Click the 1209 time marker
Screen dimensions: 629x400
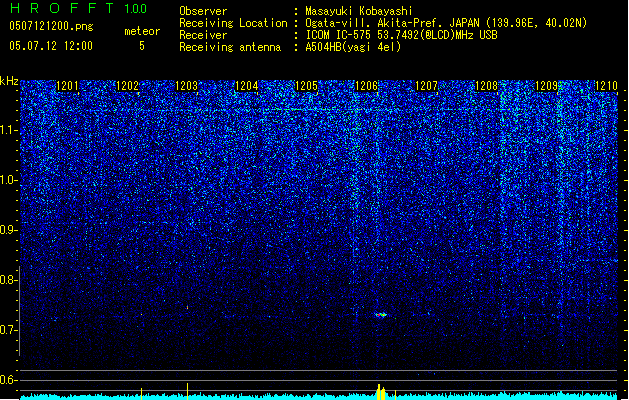(547, 86)
